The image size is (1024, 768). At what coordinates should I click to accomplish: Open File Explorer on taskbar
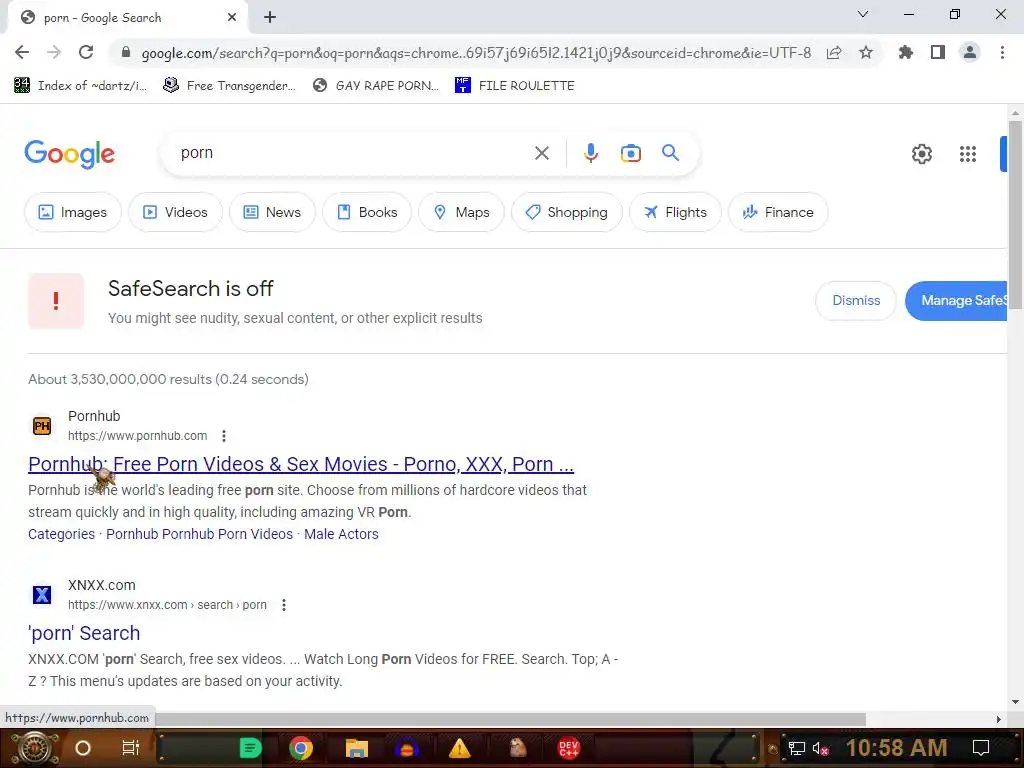357,748
